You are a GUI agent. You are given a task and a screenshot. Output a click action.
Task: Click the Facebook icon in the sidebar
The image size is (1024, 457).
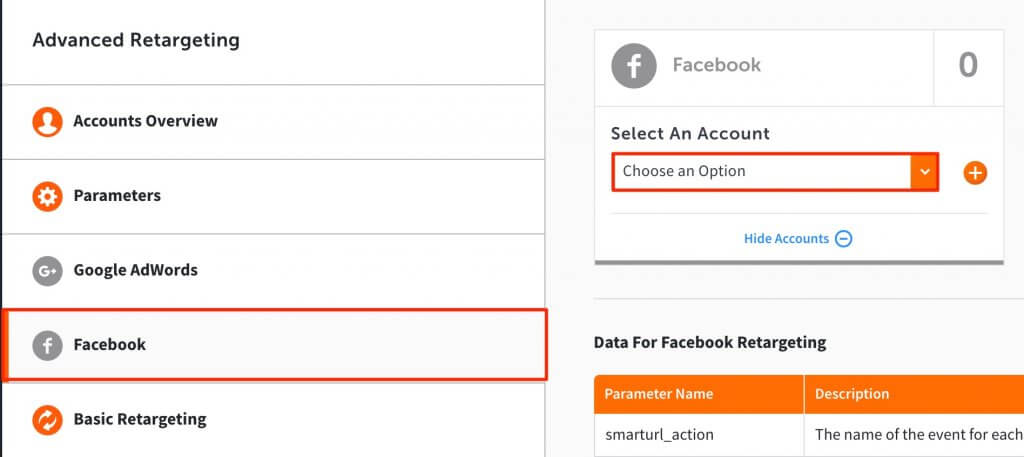[47, 345]
